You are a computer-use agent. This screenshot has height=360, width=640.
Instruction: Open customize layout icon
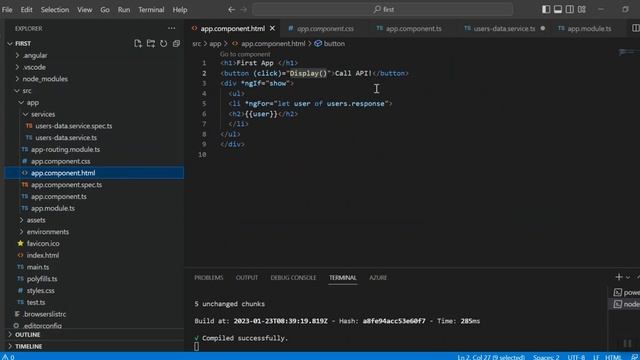pyautogui.click(x=582, y=9)
